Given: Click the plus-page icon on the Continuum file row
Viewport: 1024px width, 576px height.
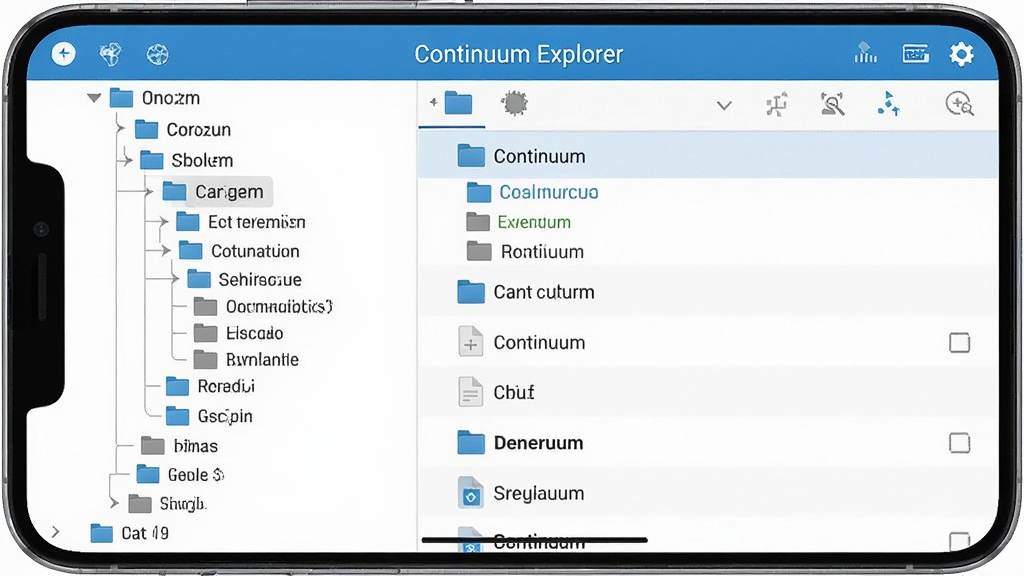Looking at the screenshot, I should [x=470, y=342].
